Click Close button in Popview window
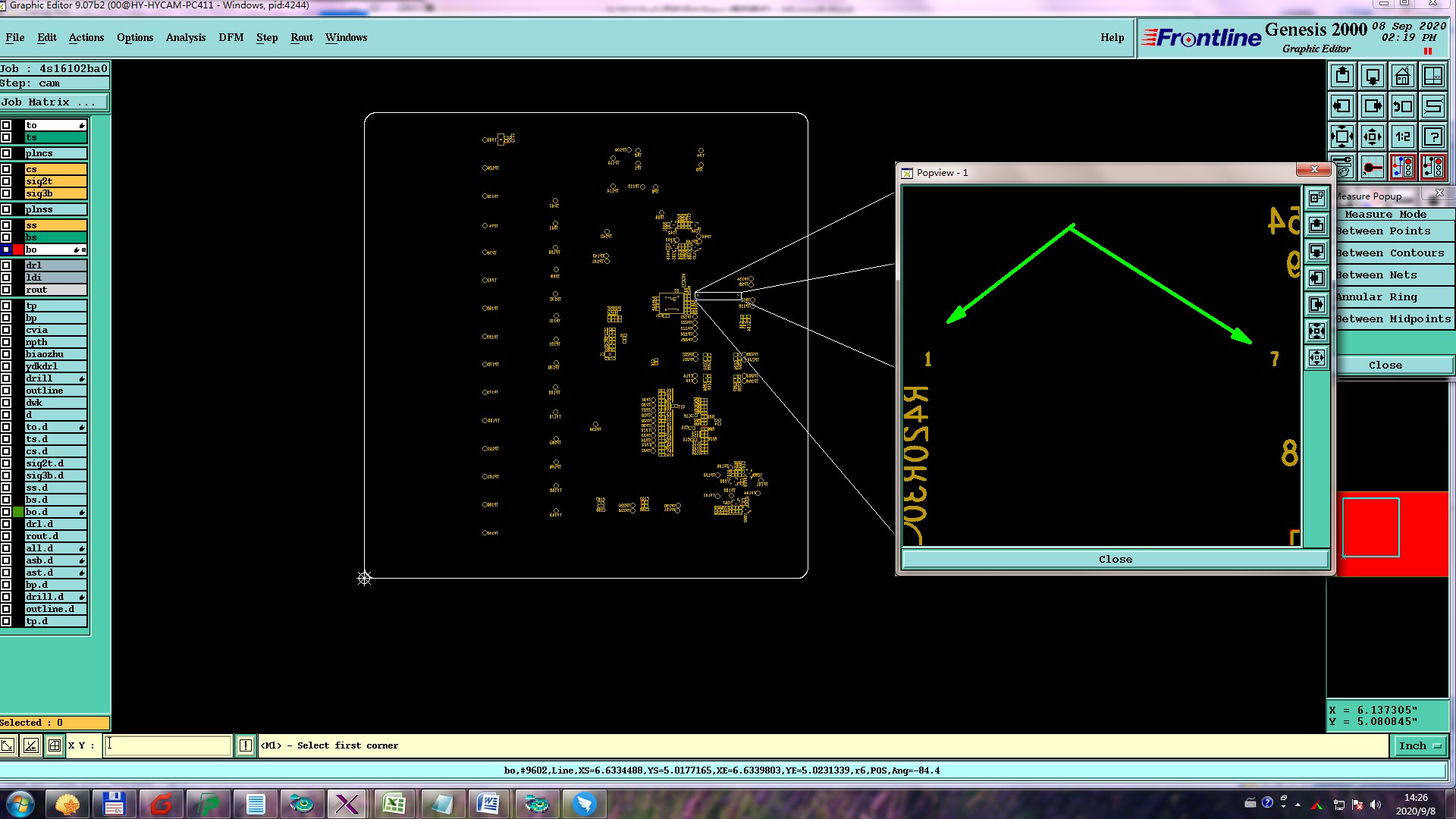Viewport: 1456px width, 819px height. (x=1115, y=560)
